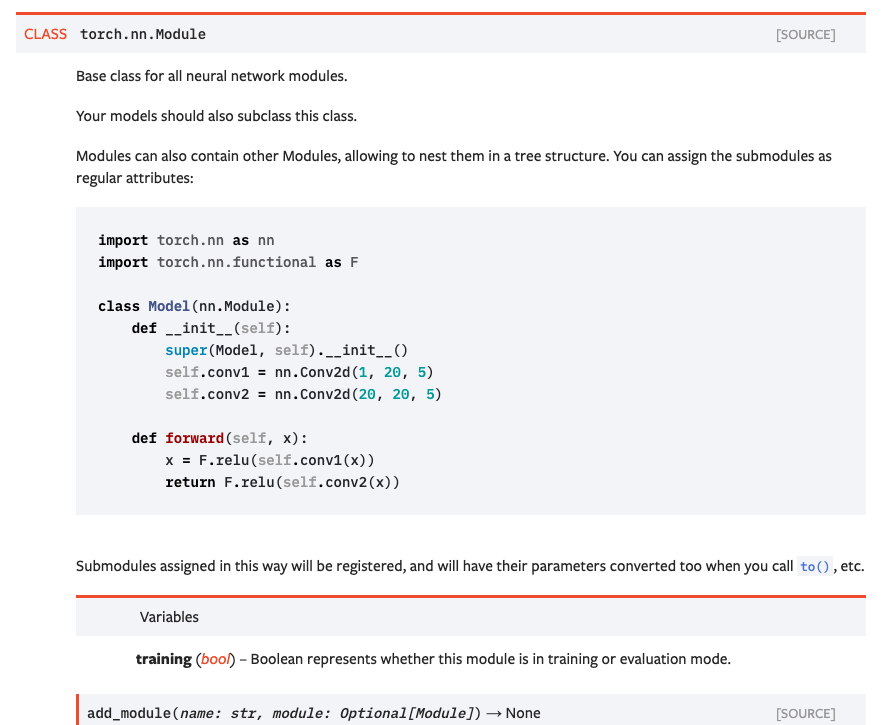This screenshot has height=725, width=890.
Task: Click 'super(Model, self).__init__()' line
Action: point(287,350)
